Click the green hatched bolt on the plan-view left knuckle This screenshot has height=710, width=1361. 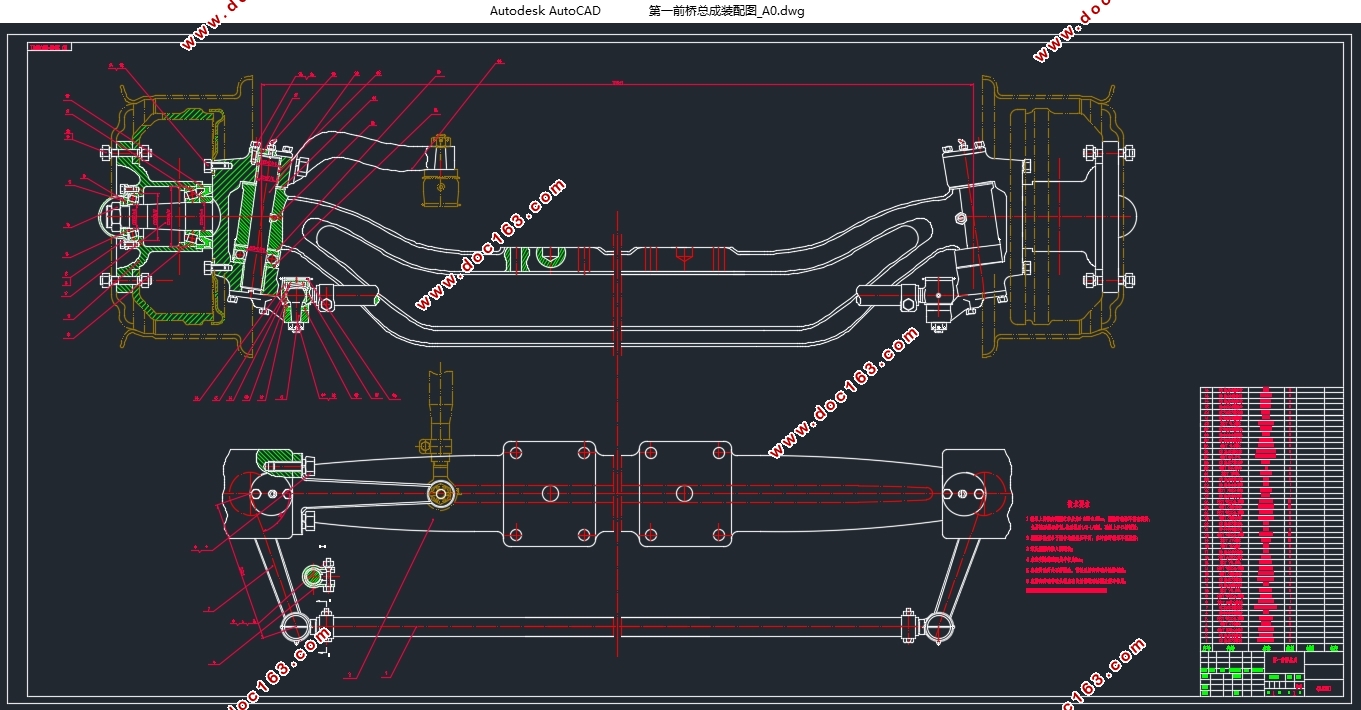282,461
